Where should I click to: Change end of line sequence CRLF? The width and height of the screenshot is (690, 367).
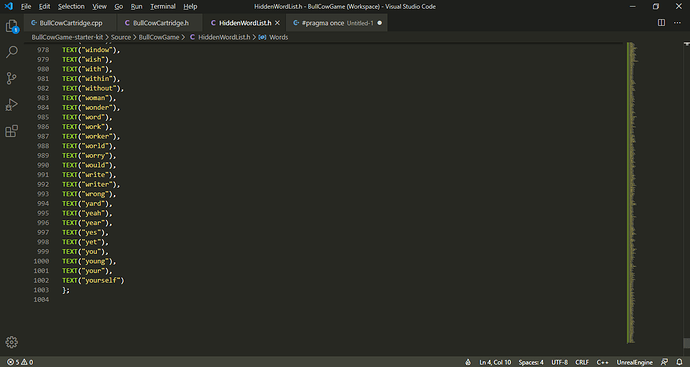(x=582, y=362)
